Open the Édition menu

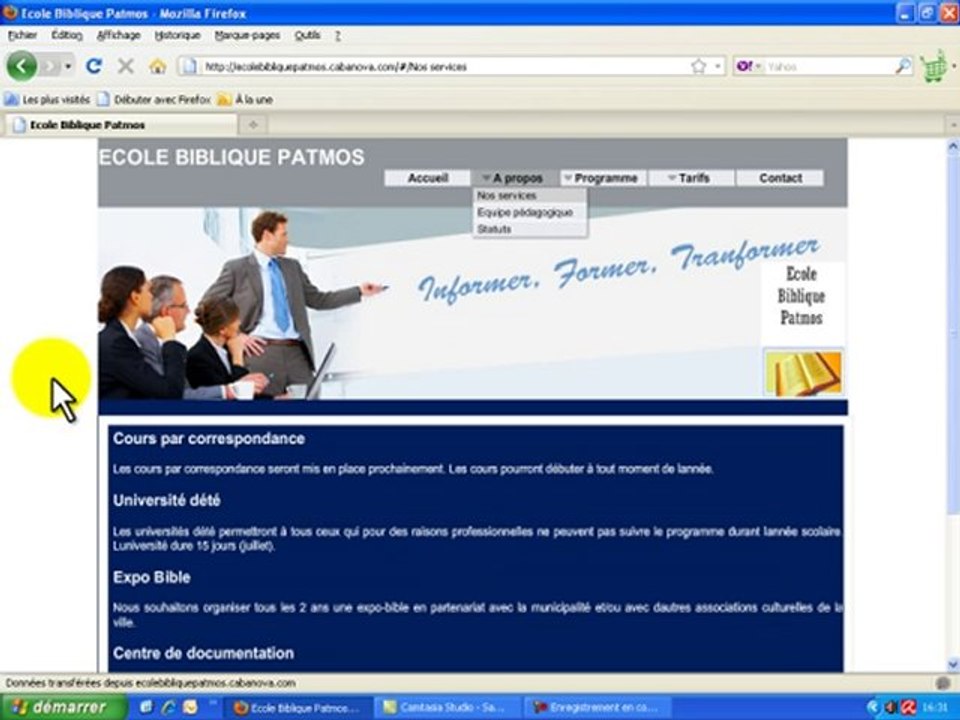(x=67, y=36)
